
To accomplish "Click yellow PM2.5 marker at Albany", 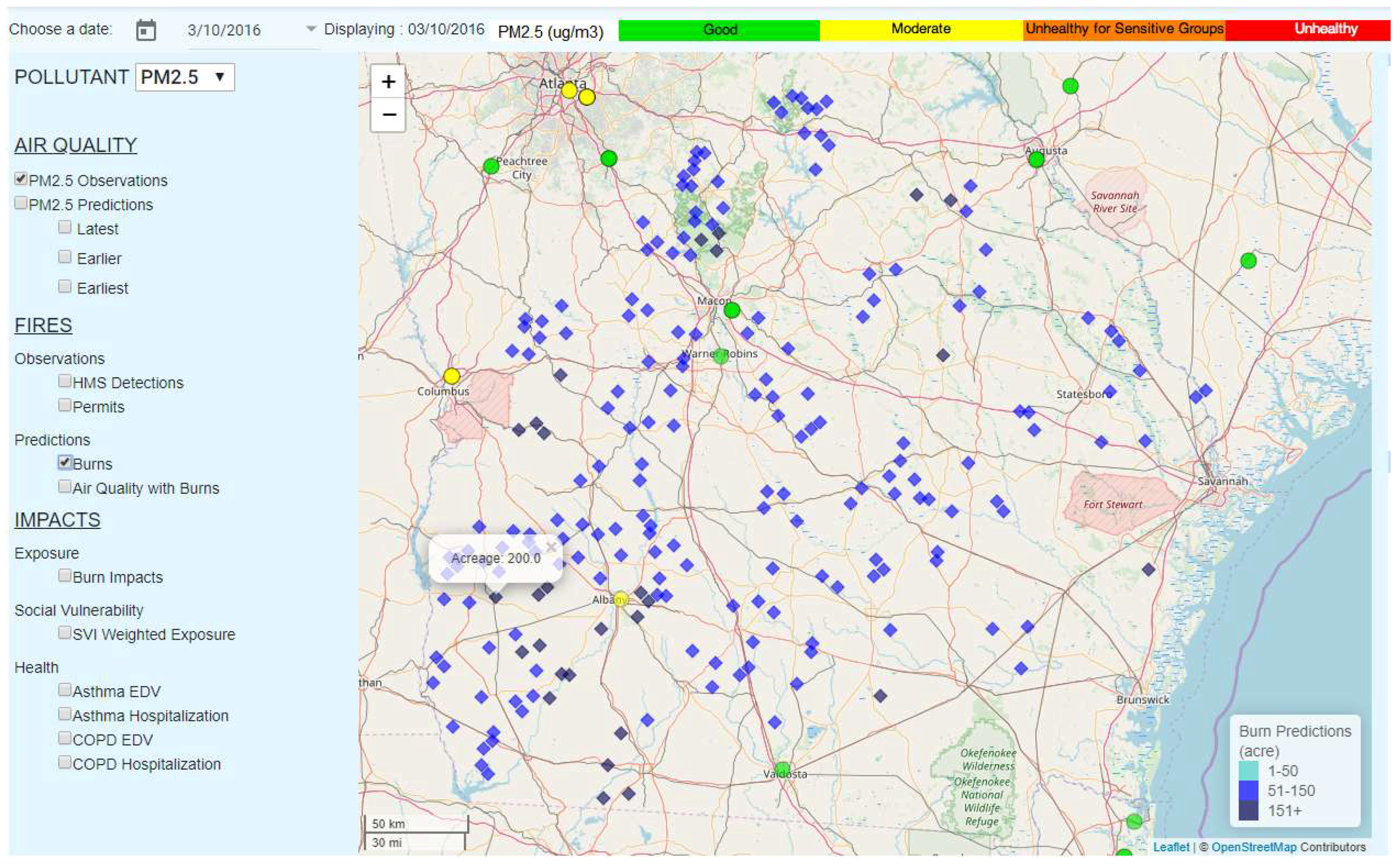I will [621, 599].
